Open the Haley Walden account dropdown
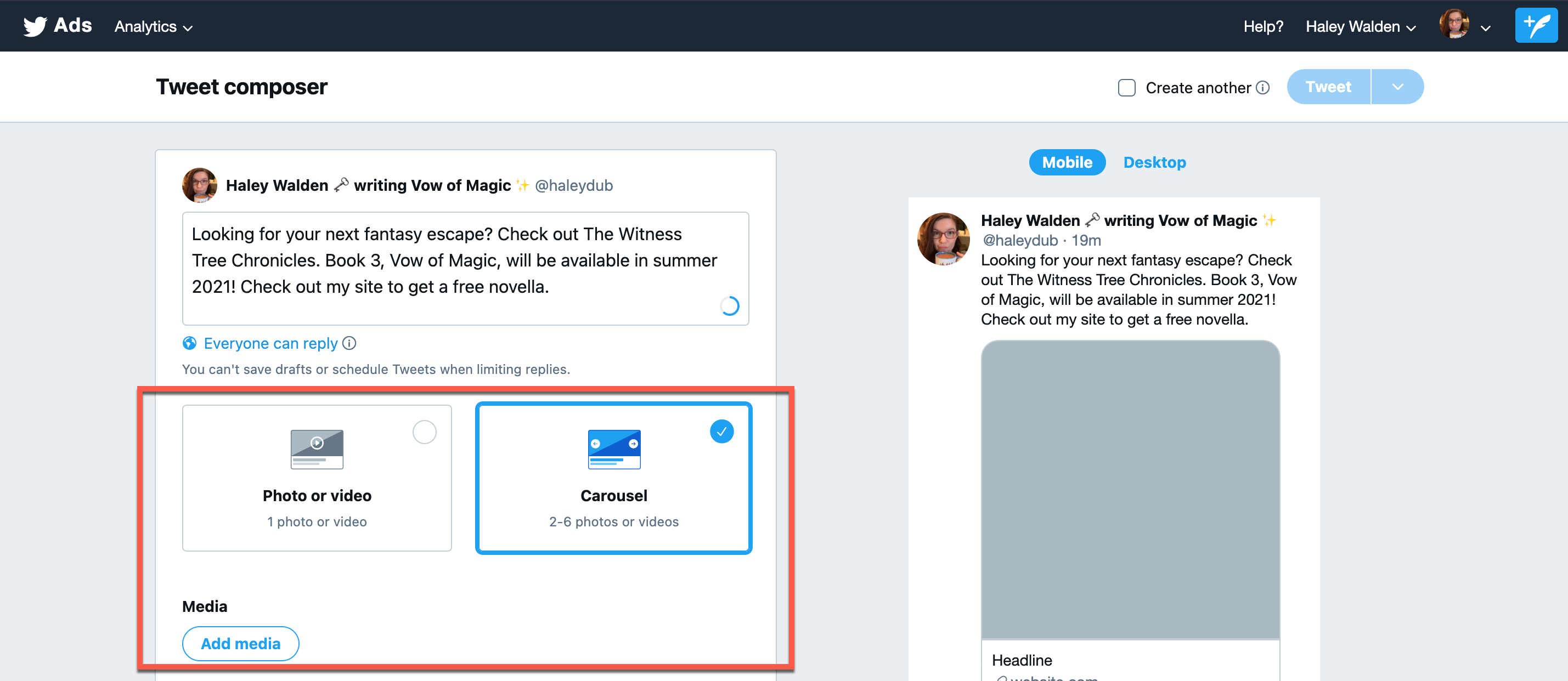This screenshot has width=1568, height=681. pyautogui.click(x=1360, y=27)
